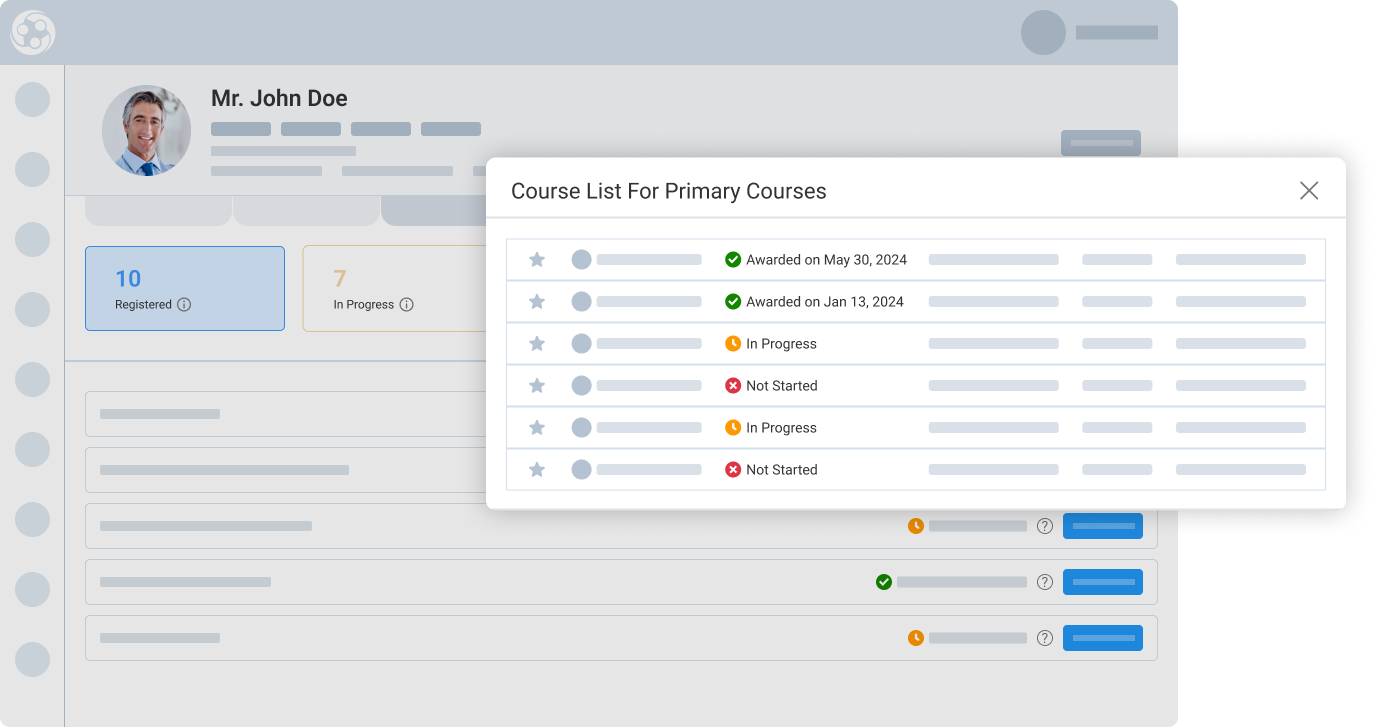The image size is (1376, 727).
Task: Close the Course List For Primary Courses dialog
Action: (1308, 191)
